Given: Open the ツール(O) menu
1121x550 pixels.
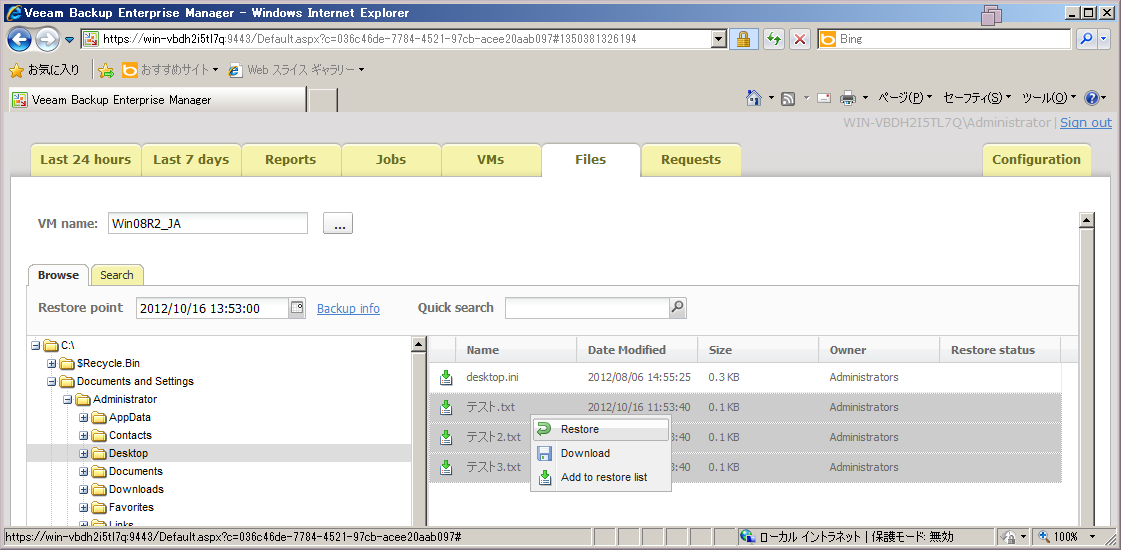Looking at the screenshot, I should pyautogui.click(x=1049, y=98).
